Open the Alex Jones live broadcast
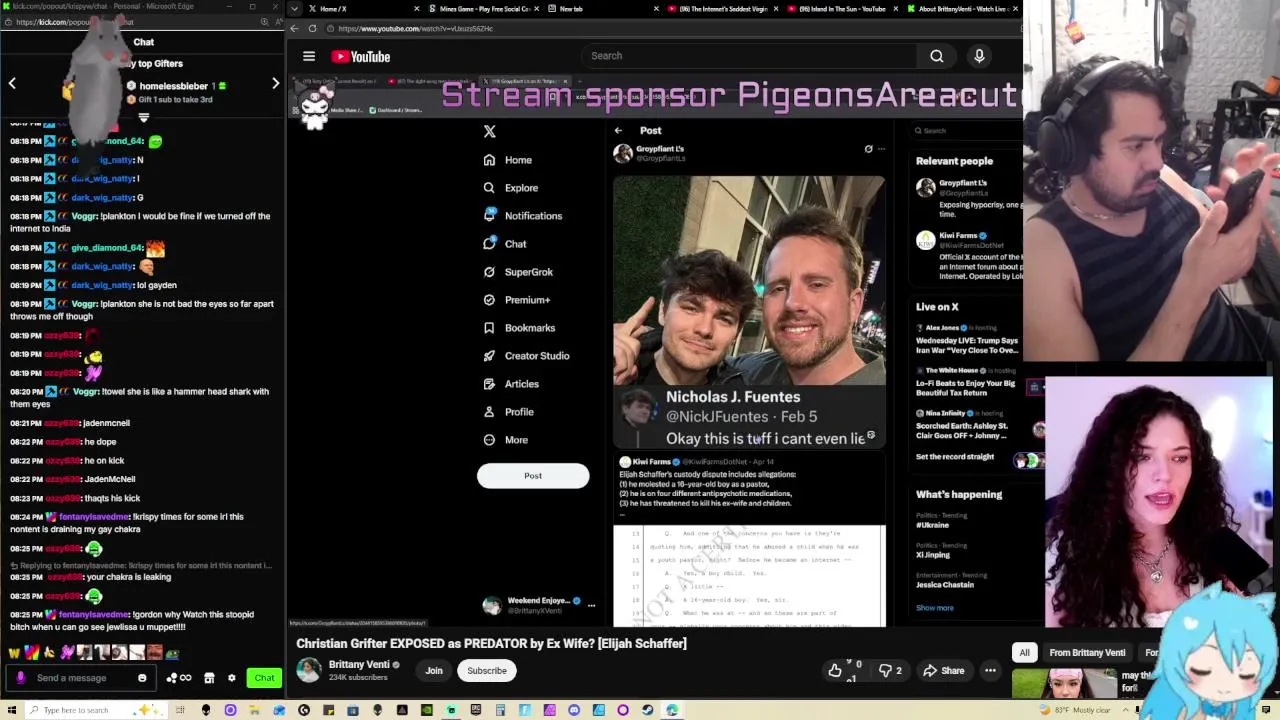 (967, 340)
